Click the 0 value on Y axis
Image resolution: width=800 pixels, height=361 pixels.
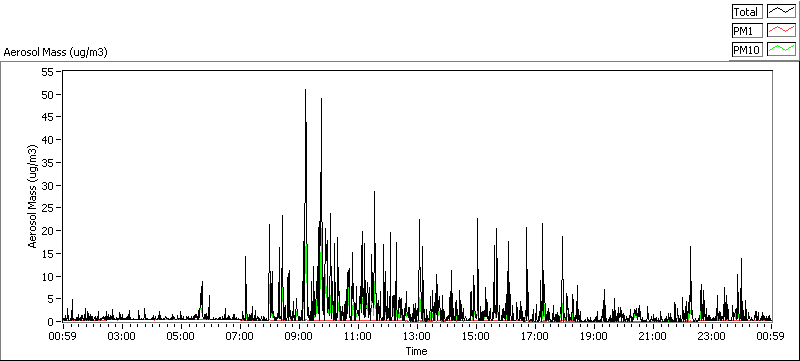pos(51,322)
